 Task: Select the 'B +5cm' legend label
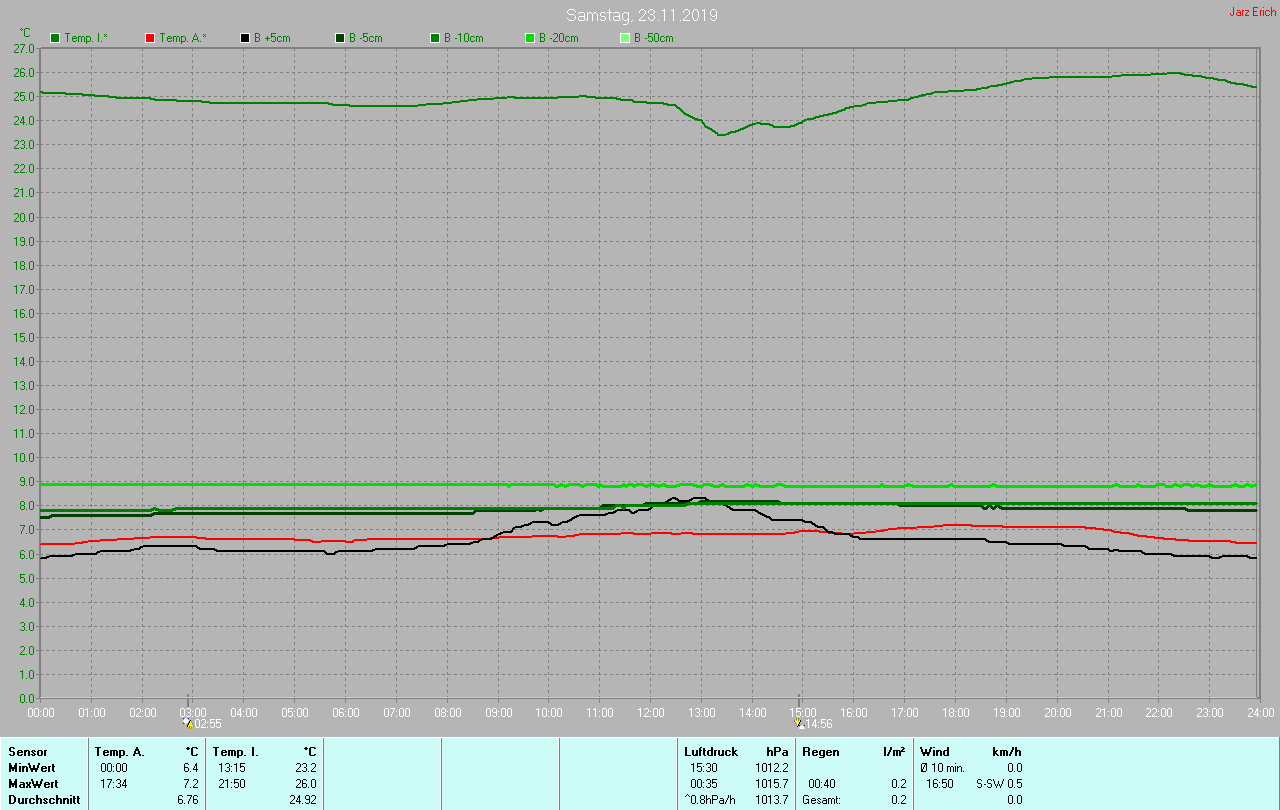pos(271,38)
